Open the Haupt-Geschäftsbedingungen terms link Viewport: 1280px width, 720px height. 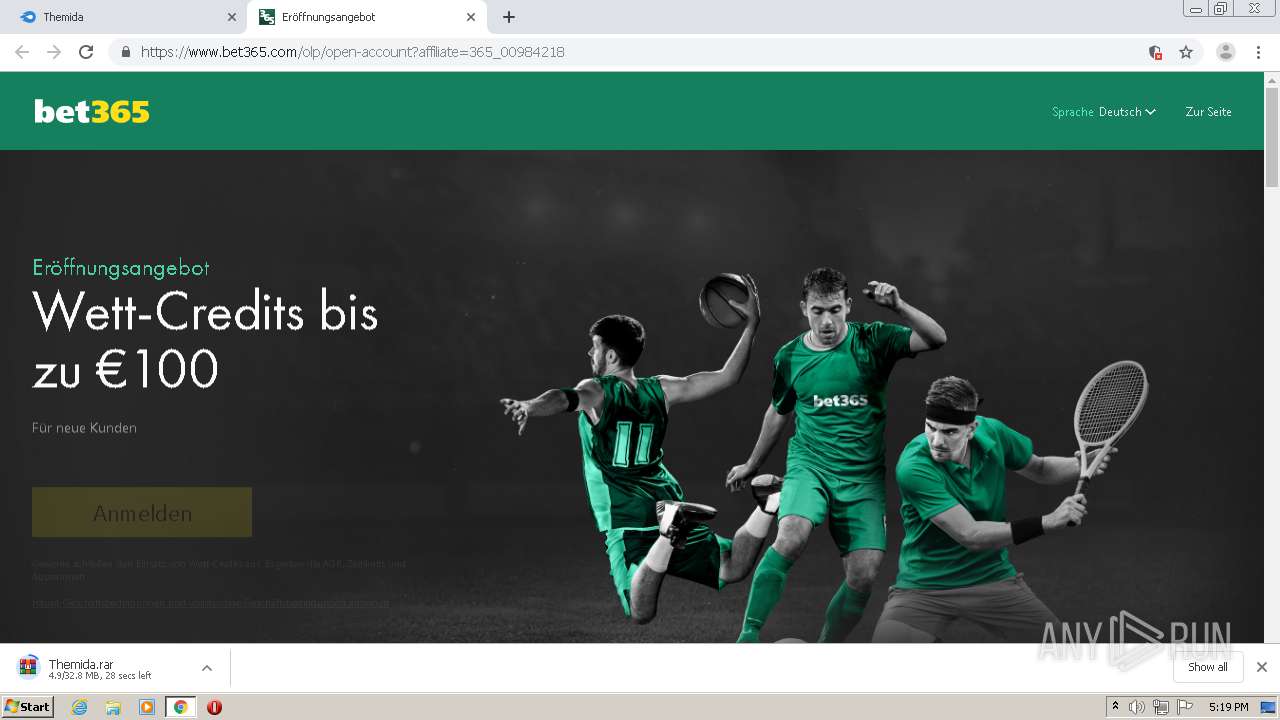pyautogui.click(x=210, y=603)
